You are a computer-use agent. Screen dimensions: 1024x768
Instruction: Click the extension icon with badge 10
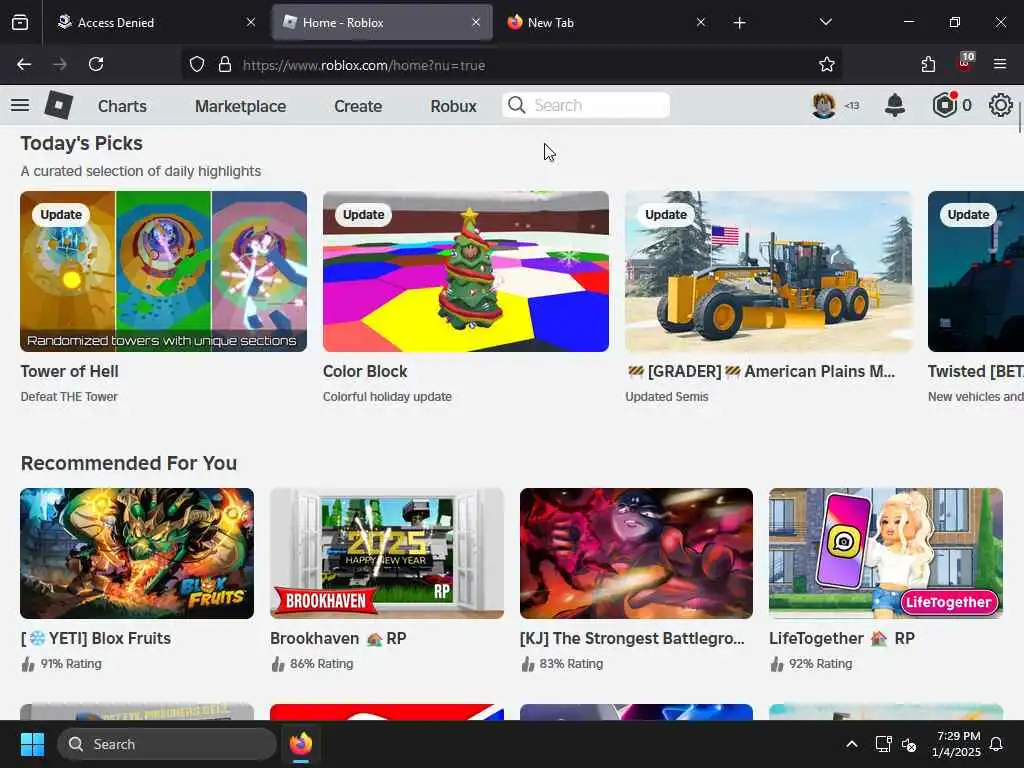pos(964,63)
